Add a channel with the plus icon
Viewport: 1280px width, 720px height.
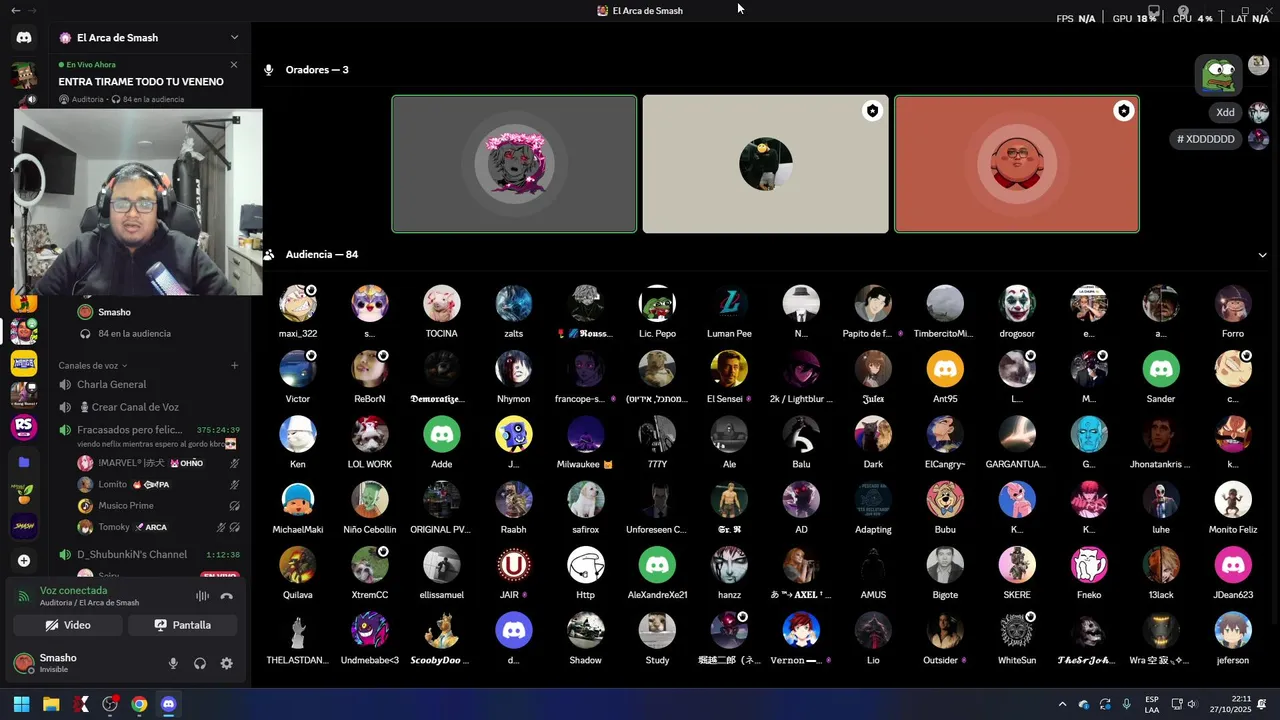(x=234, y=366)
